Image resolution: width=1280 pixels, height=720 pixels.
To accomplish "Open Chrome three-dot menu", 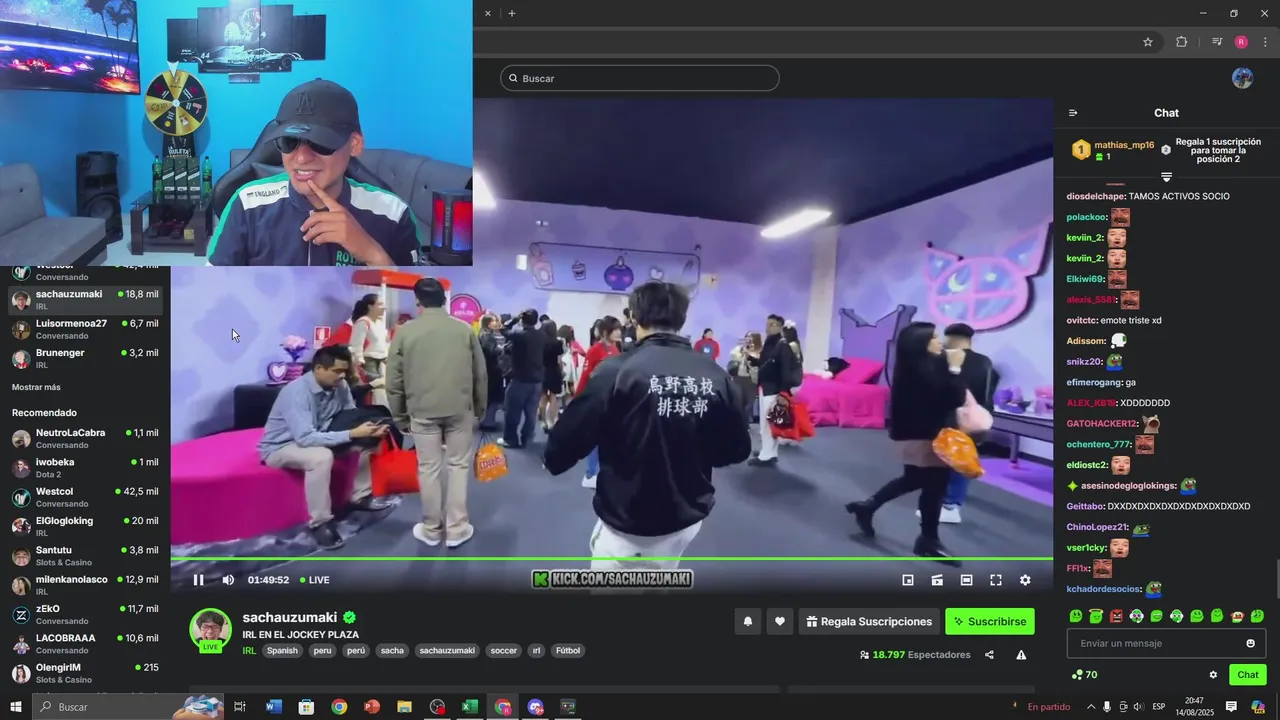I will (x=1265, y=42).
